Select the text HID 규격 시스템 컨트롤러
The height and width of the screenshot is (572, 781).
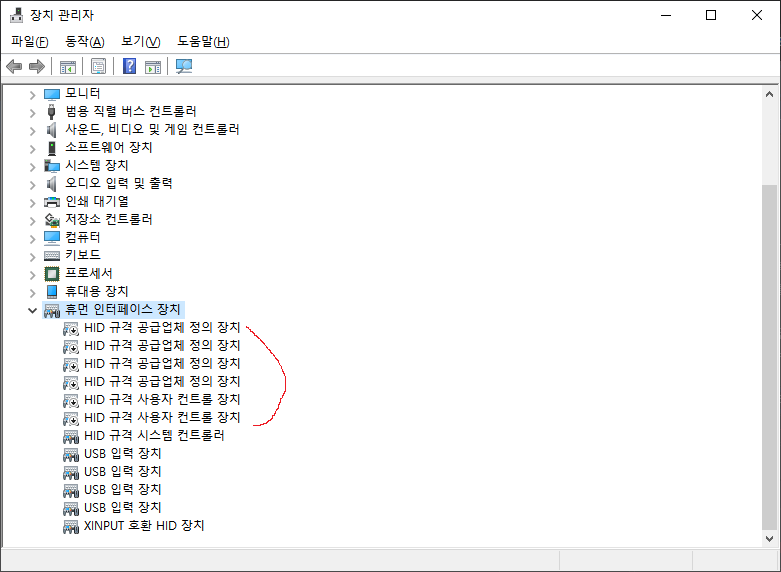154,435
